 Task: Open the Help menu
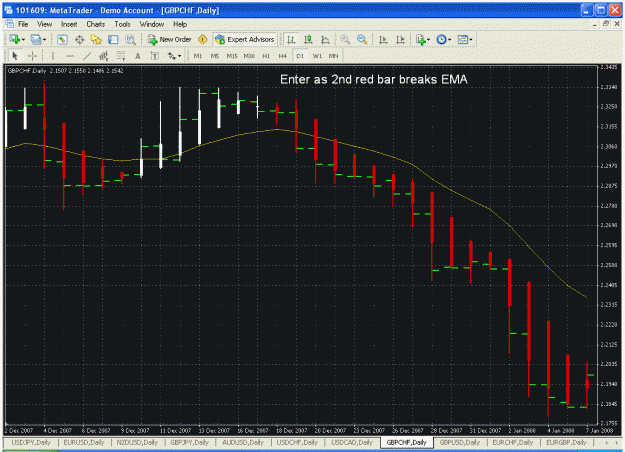[x=180, y=24]
